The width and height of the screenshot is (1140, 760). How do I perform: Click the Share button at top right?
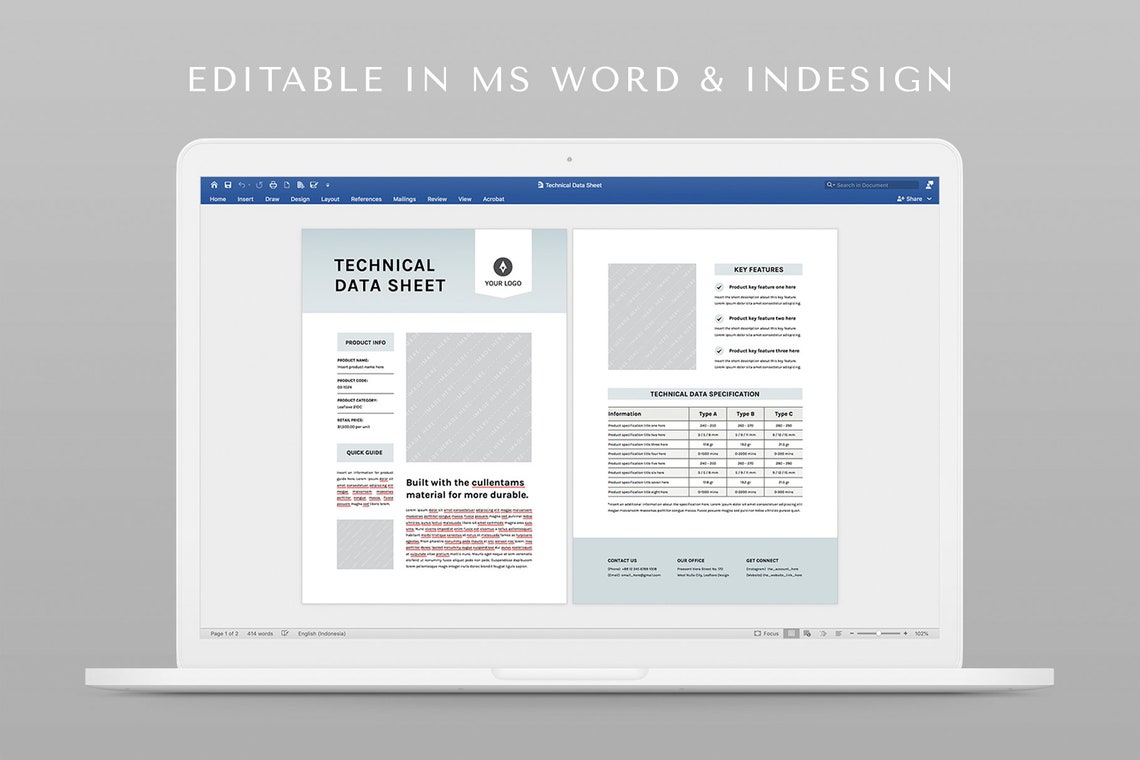pyautogui.click(x=911, y=199)
